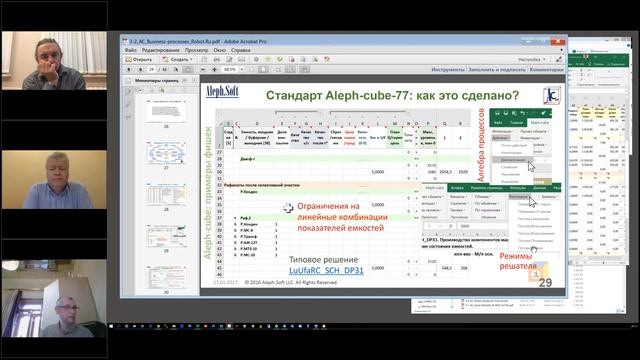
Task: Click the print icon in Acrobat toolbar
Action: point(217,60)
